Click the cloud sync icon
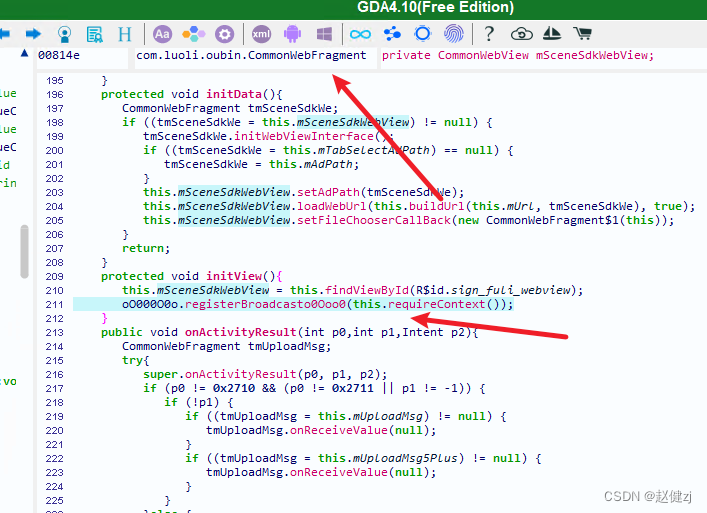This screenshot has height=513, width=707. coord(522,34)
